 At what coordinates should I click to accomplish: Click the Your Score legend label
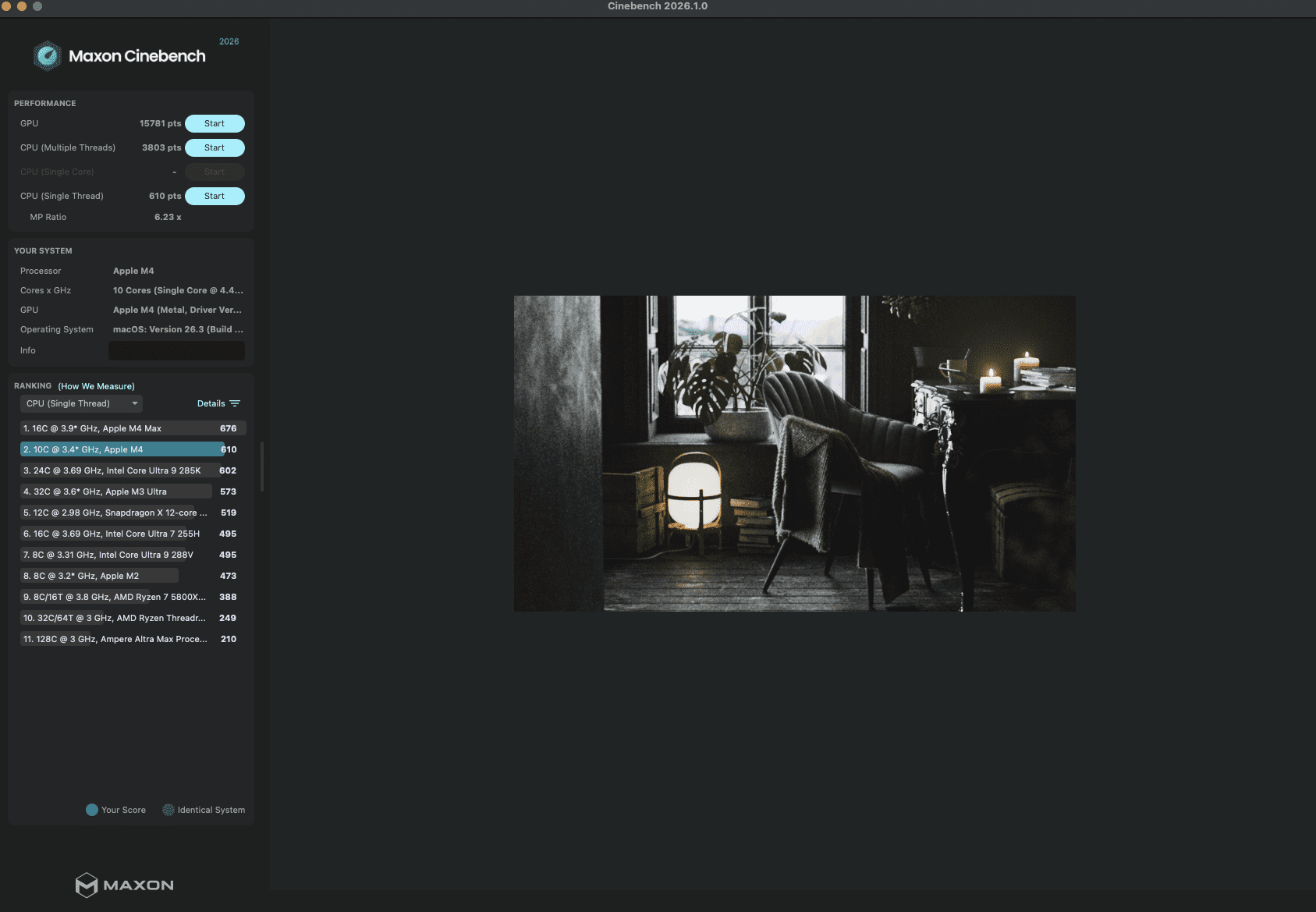point(123,810)
